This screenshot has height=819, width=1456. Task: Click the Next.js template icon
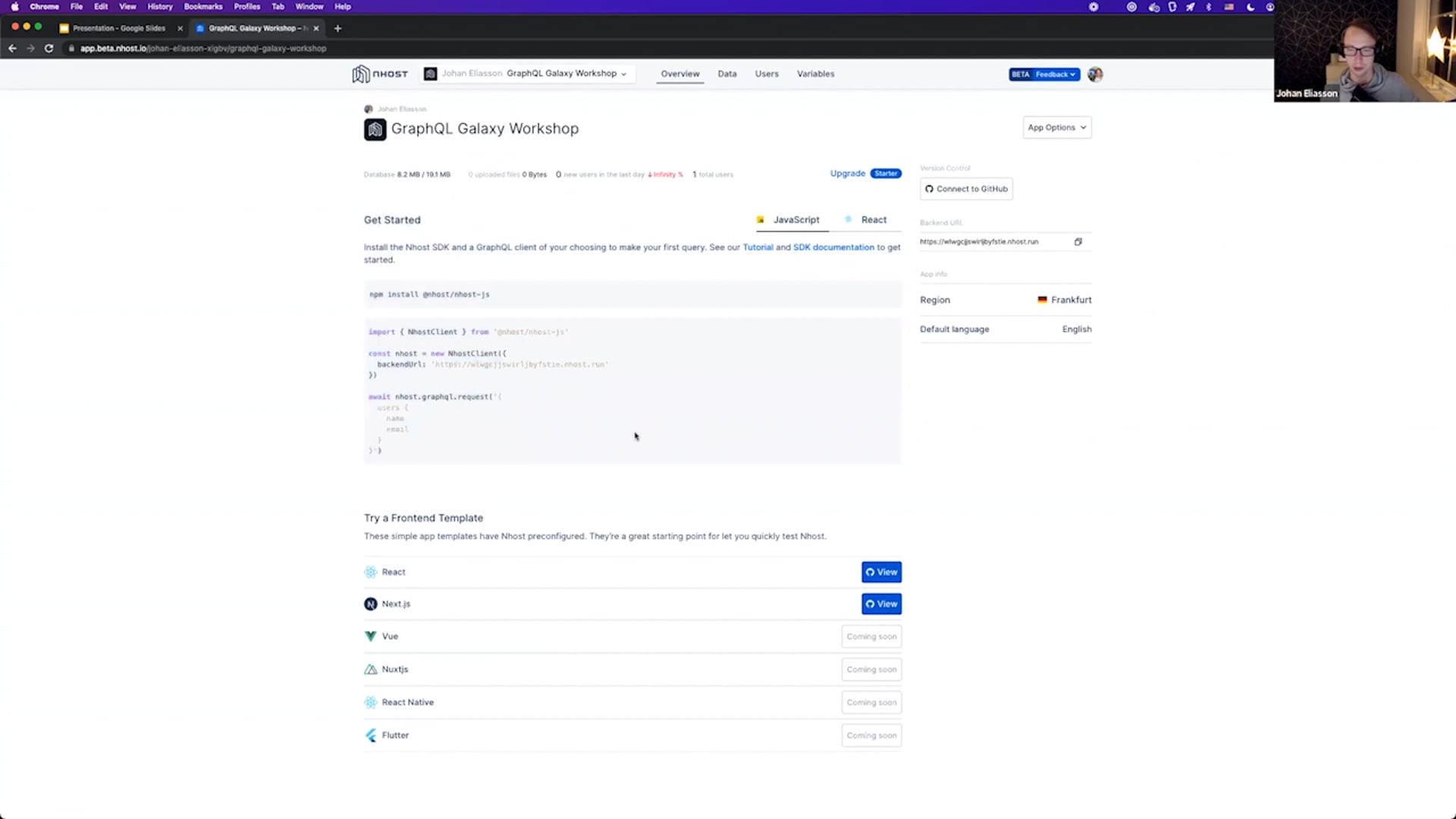(370, 604)
